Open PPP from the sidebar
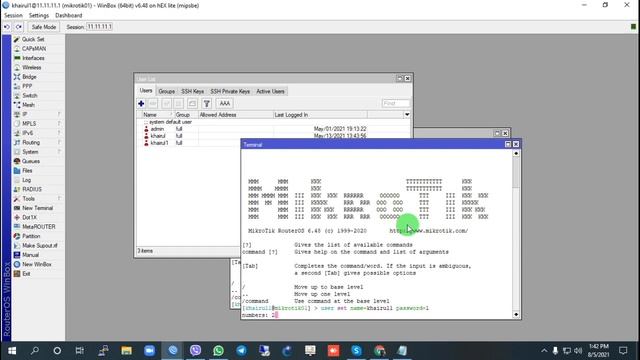 (27, 86)
